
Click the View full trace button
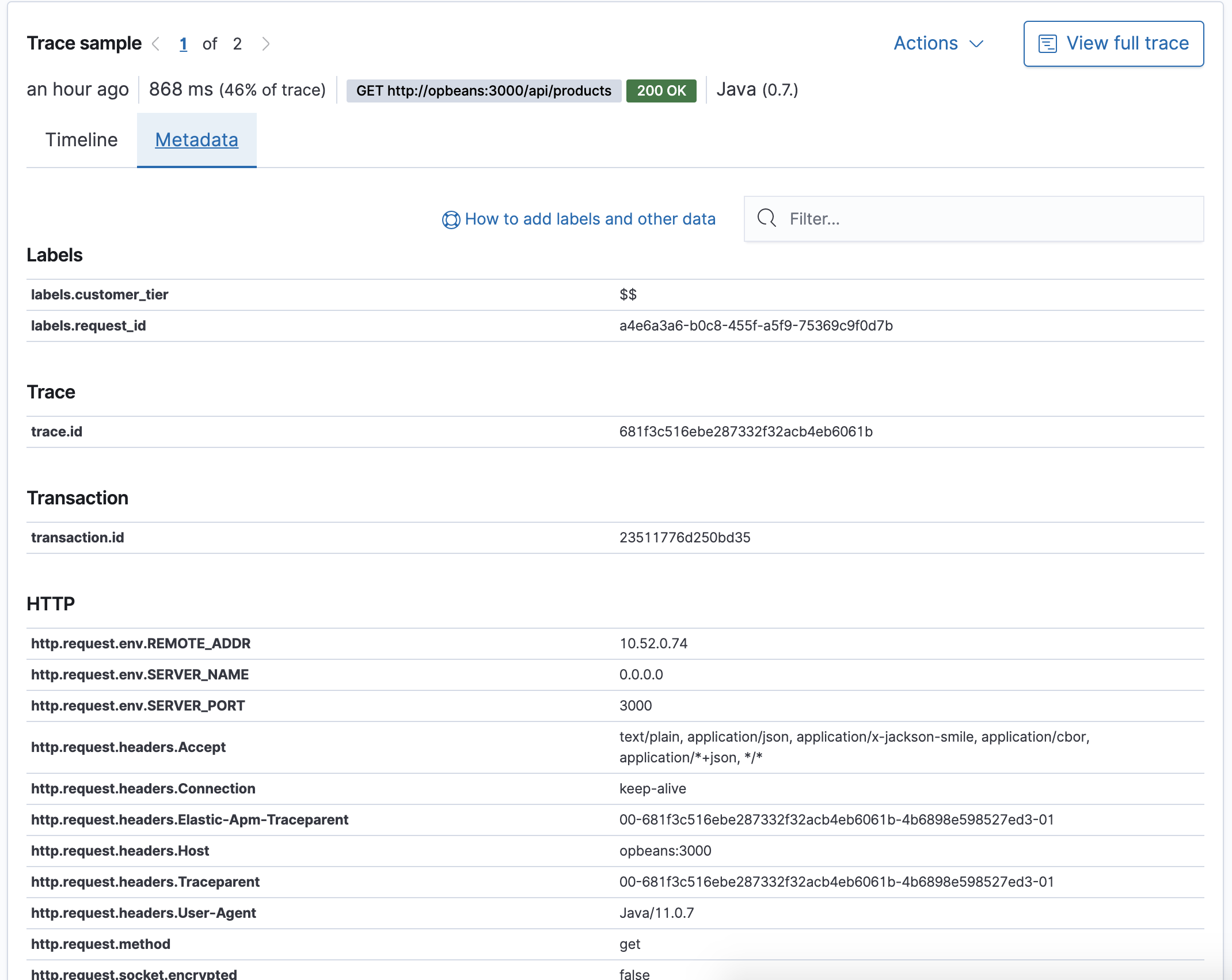[x=1127, y=43]
